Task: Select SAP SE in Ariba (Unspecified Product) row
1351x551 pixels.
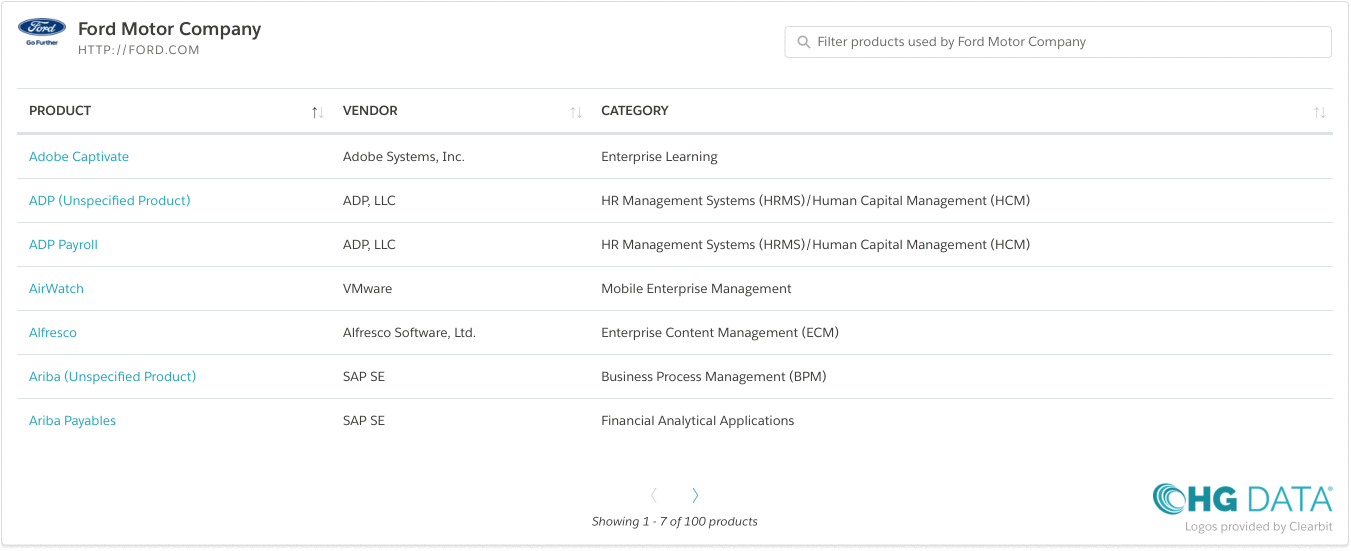Action: tap(364, 376)
